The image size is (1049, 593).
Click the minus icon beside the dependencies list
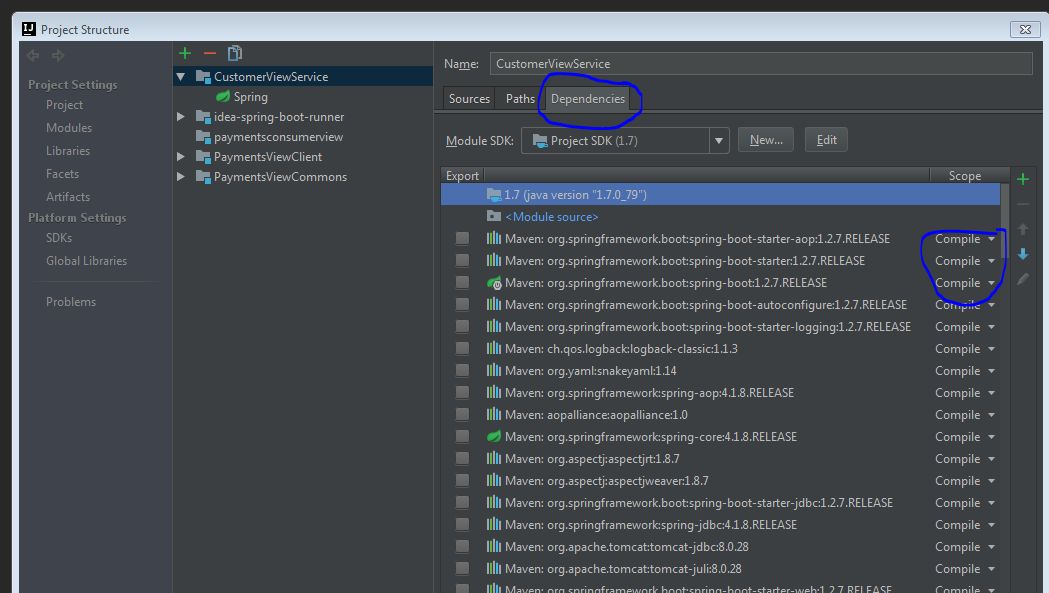(x=1023, y=204)
